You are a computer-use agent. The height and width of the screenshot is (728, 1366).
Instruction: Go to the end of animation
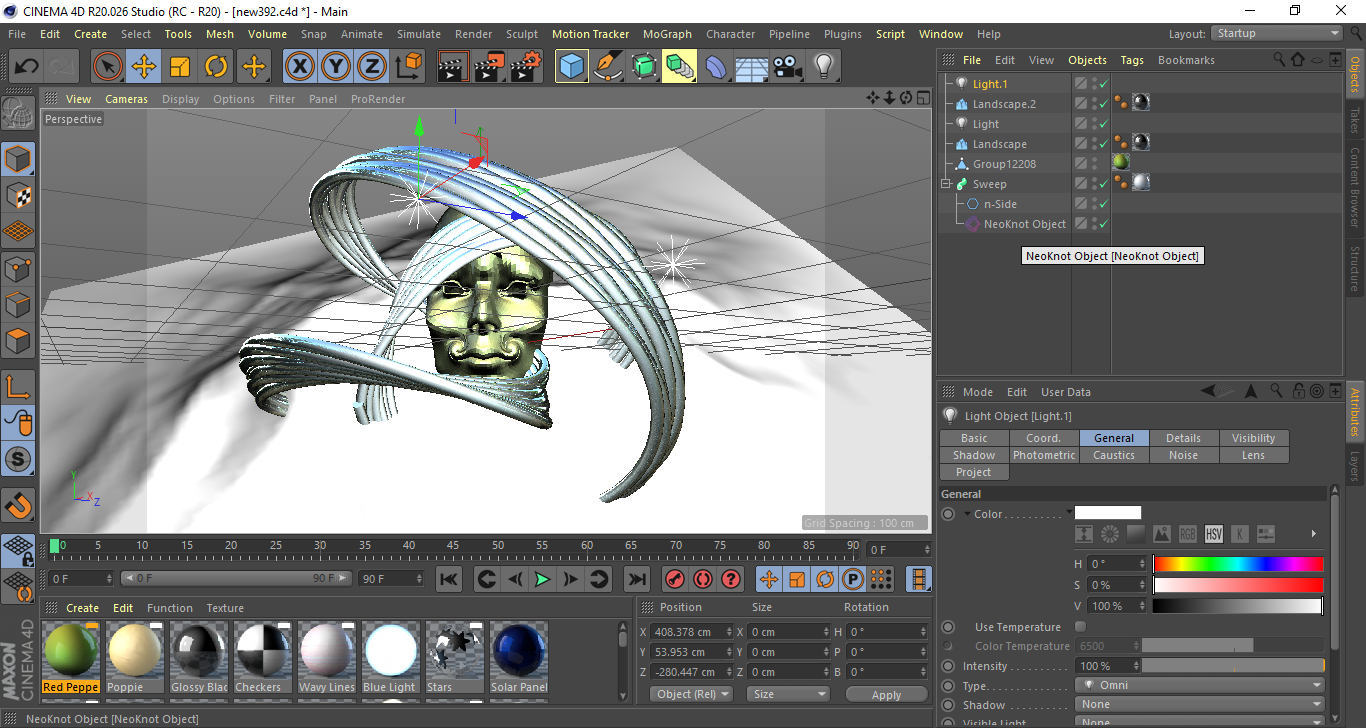[636, 579]
